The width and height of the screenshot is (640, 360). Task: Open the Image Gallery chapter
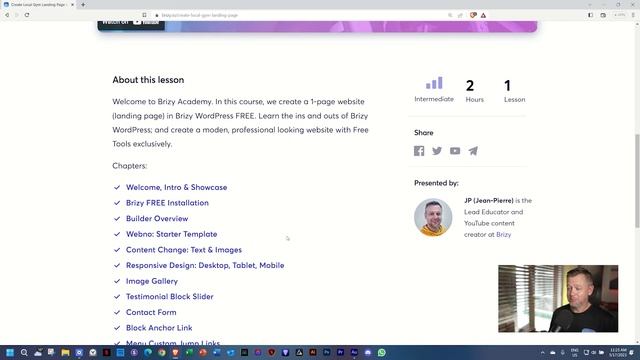click(151, 281)
